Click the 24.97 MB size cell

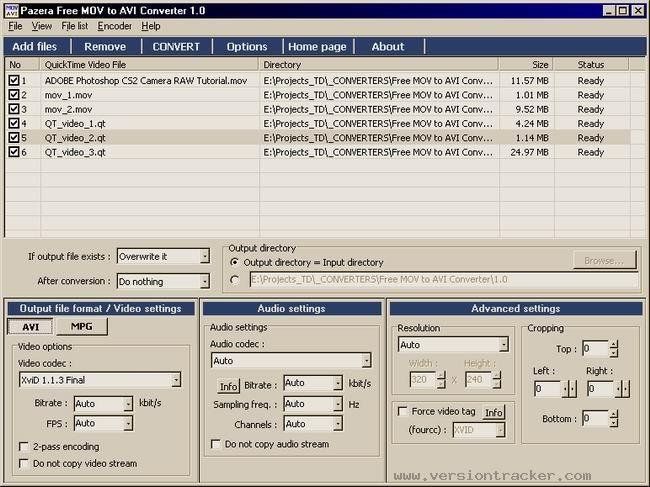coord(529,152)
